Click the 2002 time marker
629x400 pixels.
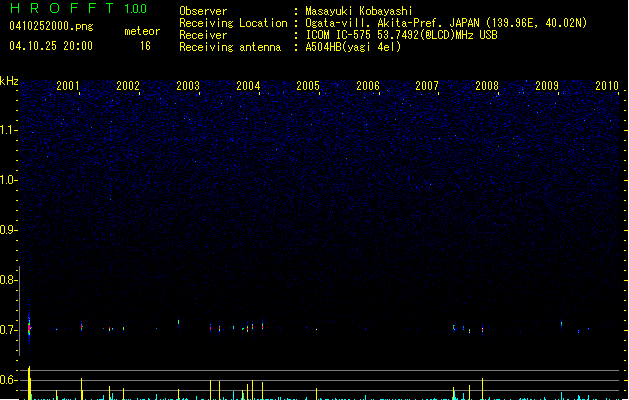coord(128,85)
